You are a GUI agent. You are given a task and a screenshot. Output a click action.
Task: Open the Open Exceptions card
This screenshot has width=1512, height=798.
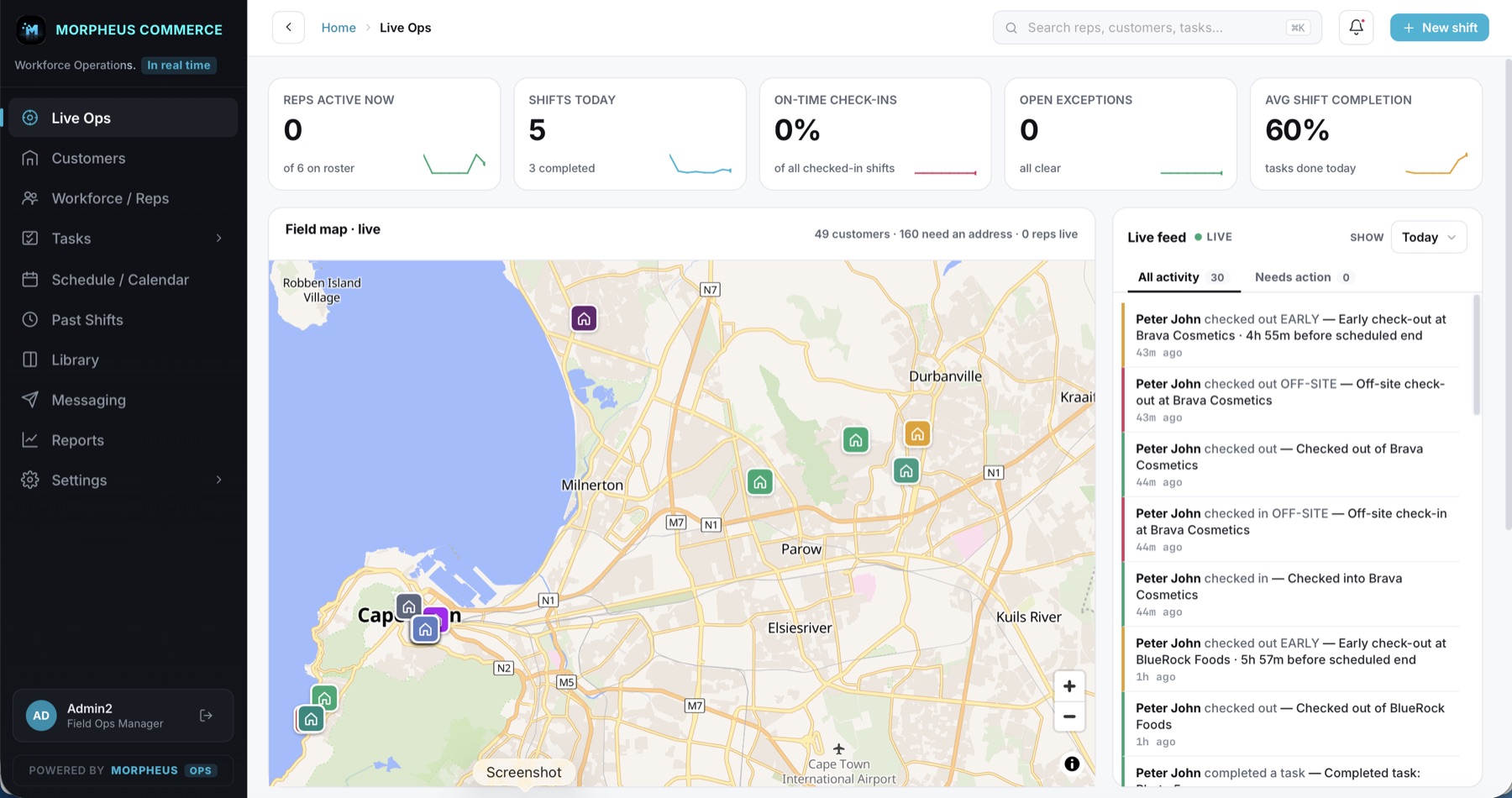click(x=1121, y=134)
